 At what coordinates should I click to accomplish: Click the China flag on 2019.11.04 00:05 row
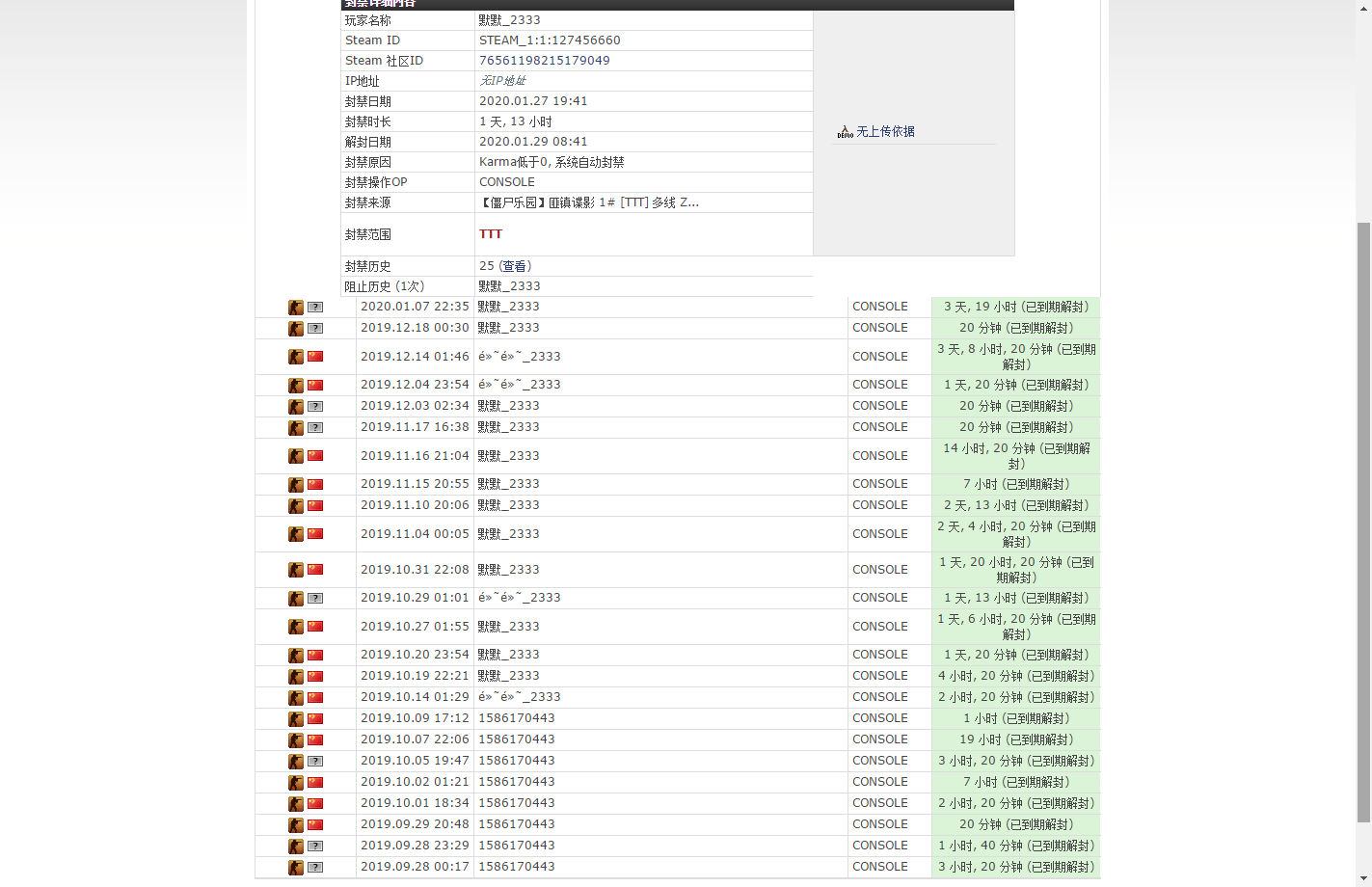(x=315, y=534)
